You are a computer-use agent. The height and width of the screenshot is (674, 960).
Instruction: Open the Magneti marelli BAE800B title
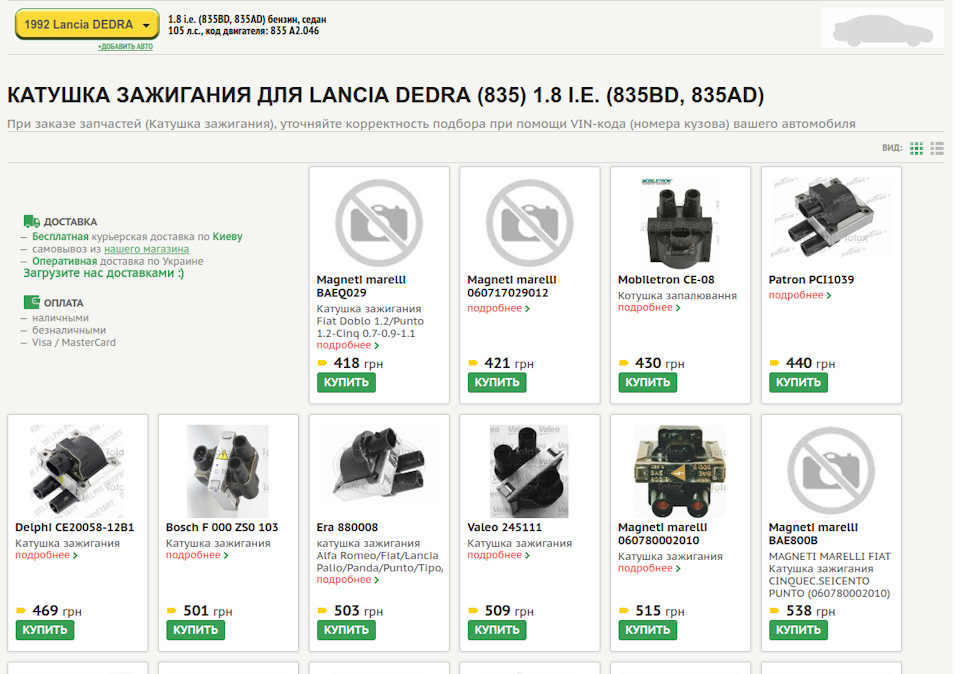813,534
